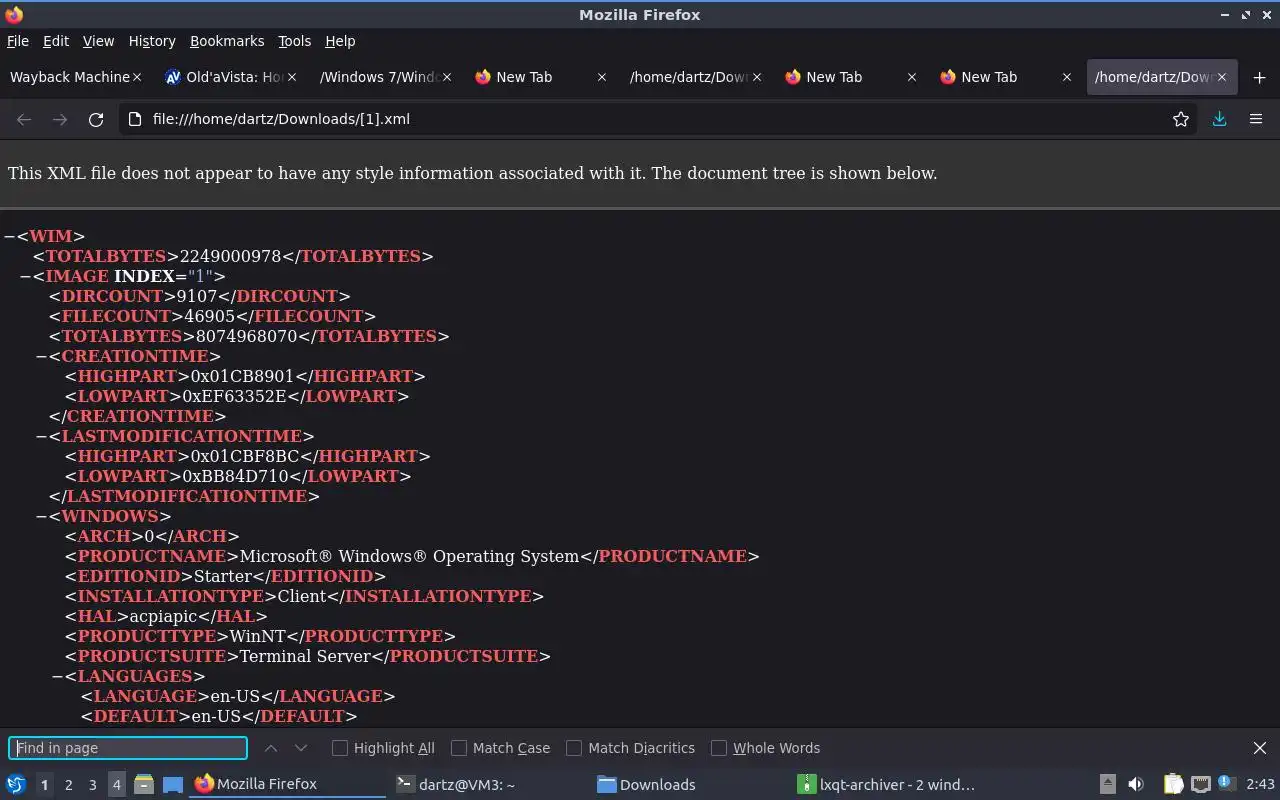Screen dimensions: 1280x800
Task: Open the History menu
Action: [152, 41]
